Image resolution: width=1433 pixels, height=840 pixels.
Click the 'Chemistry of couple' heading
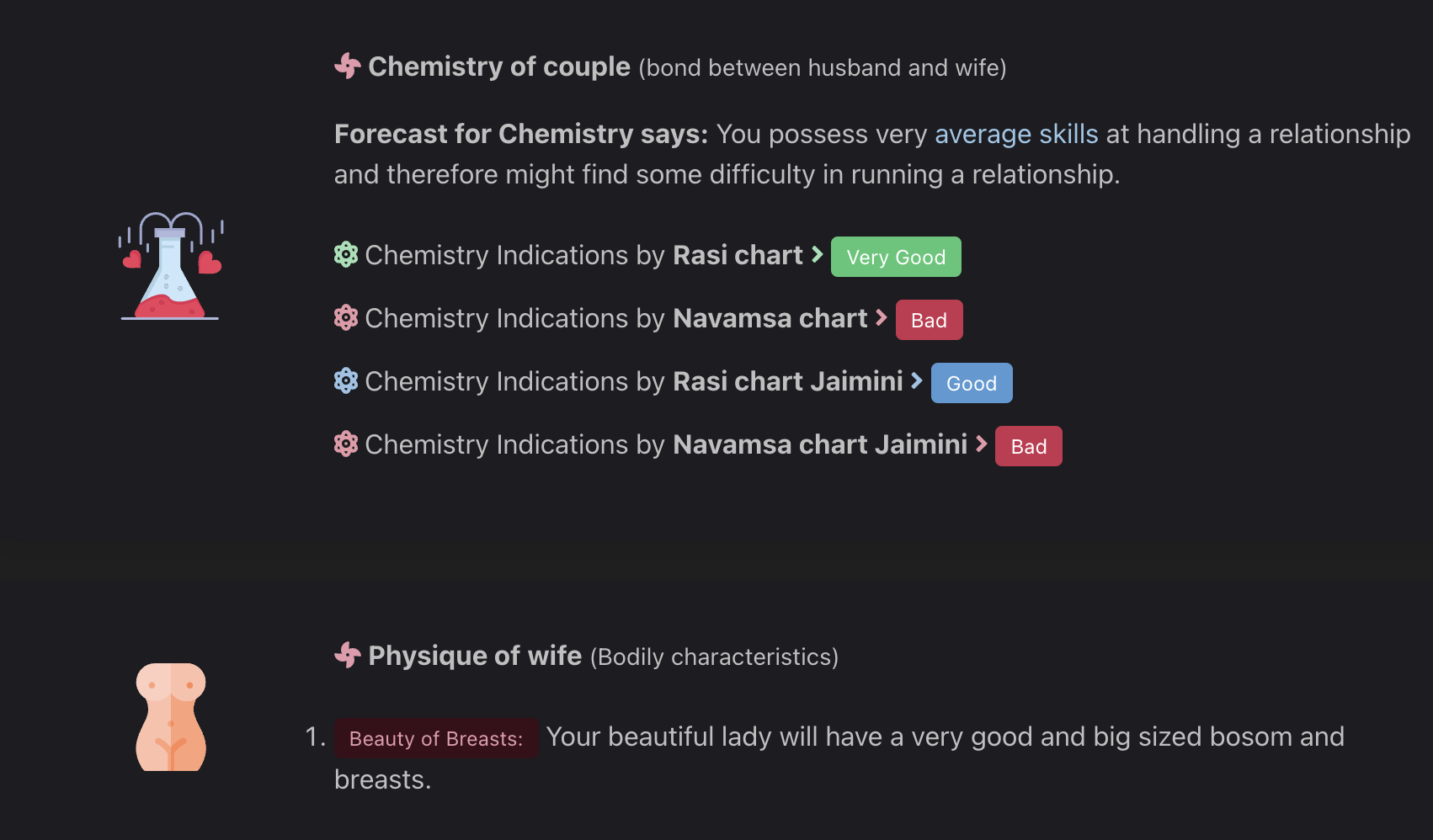point(499,66)
